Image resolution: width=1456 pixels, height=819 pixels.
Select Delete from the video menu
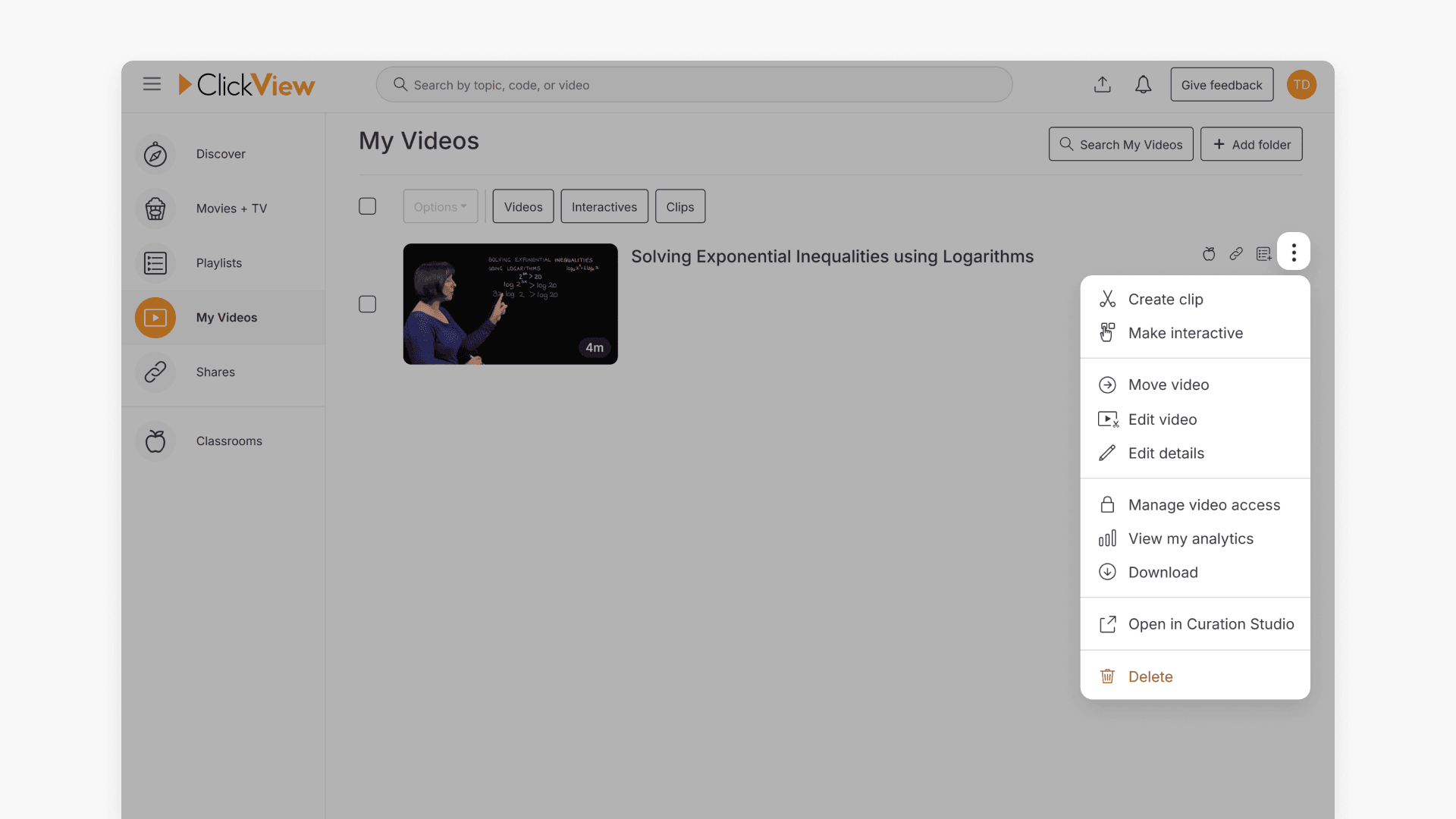tap(1150, 676)
